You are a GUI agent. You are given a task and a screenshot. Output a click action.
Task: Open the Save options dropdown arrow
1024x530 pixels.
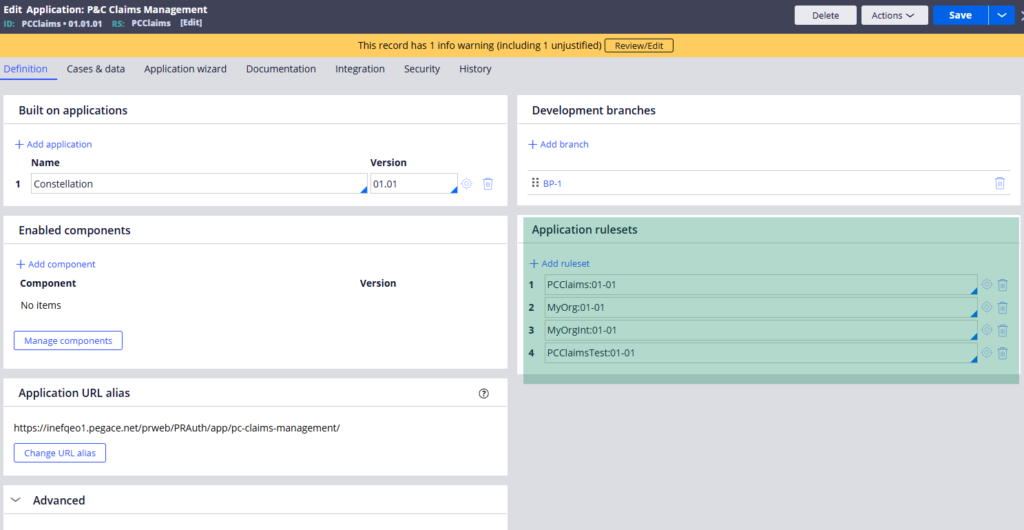[1002, 15]
